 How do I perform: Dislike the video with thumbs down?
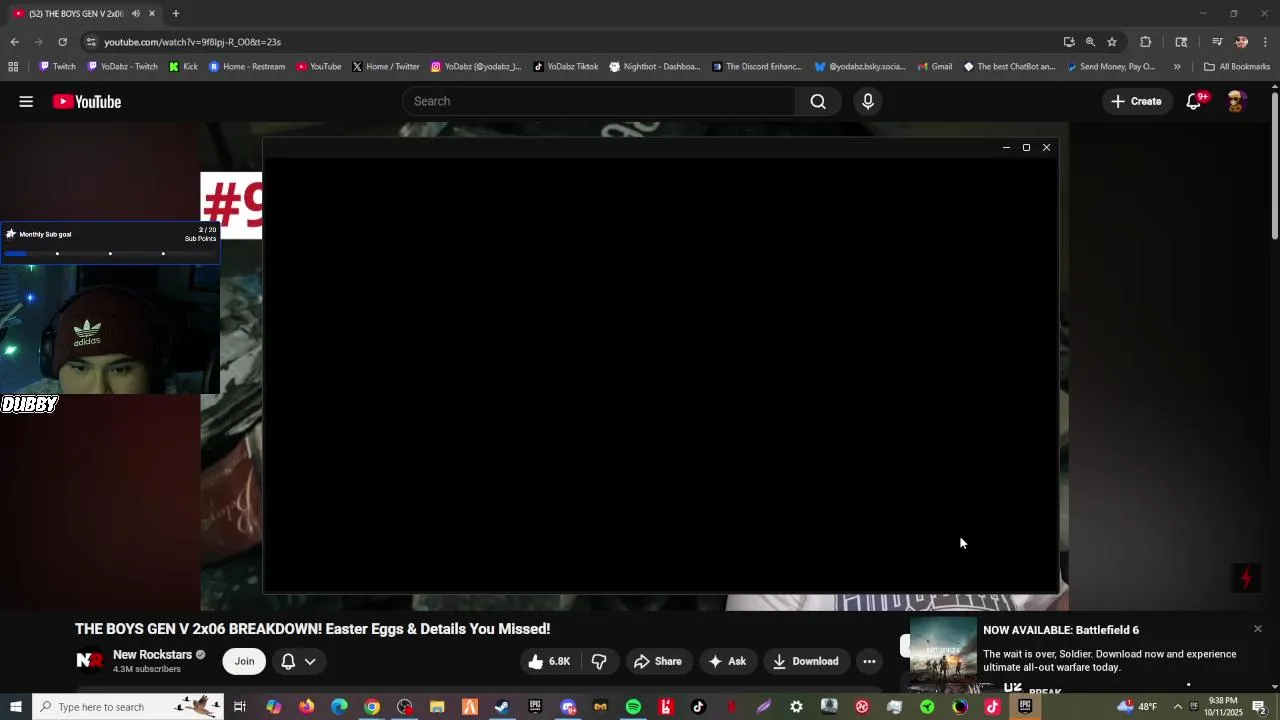point(599,661)
